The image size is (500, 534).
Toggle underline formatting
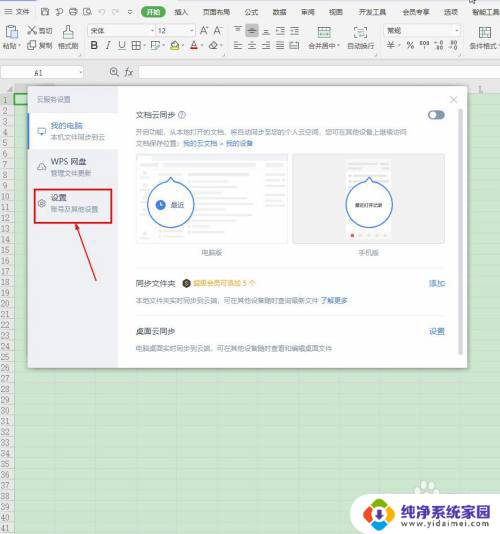(x=122, y=45)
